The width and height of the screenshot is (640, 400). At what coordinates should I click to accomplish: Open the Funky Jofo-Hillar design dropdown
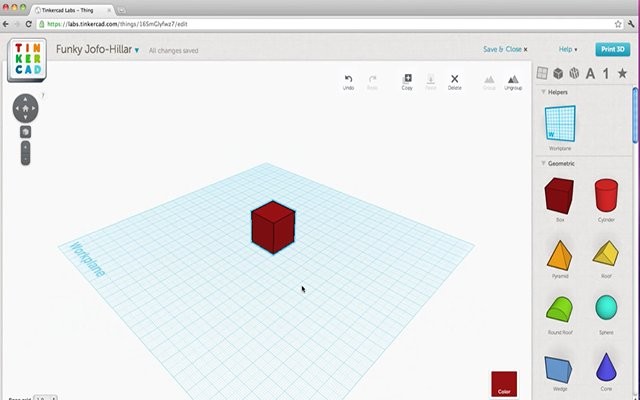pyautogui.click(x=137, y=49)
